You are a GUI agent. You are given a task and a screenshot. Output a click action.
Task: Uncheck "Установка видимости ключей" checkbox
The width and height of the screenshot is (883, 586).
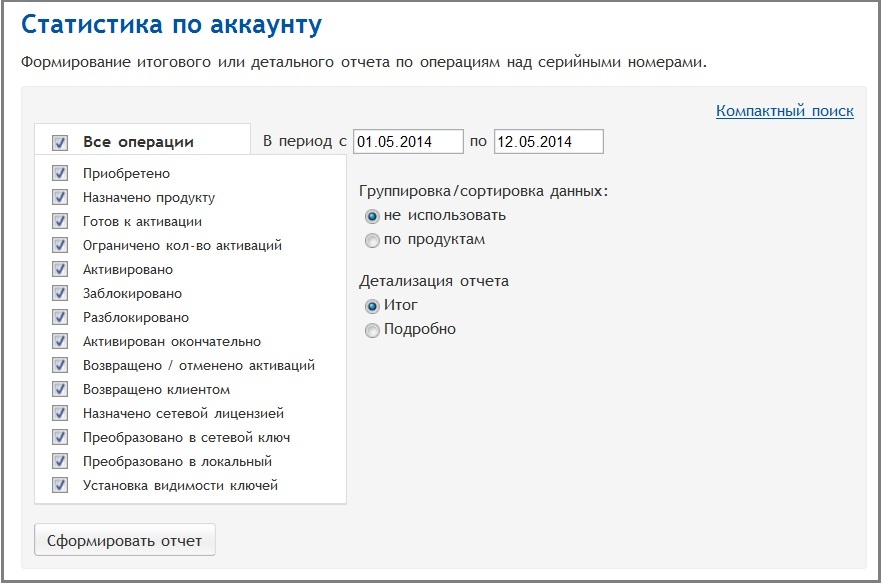(x=60, y=485)
